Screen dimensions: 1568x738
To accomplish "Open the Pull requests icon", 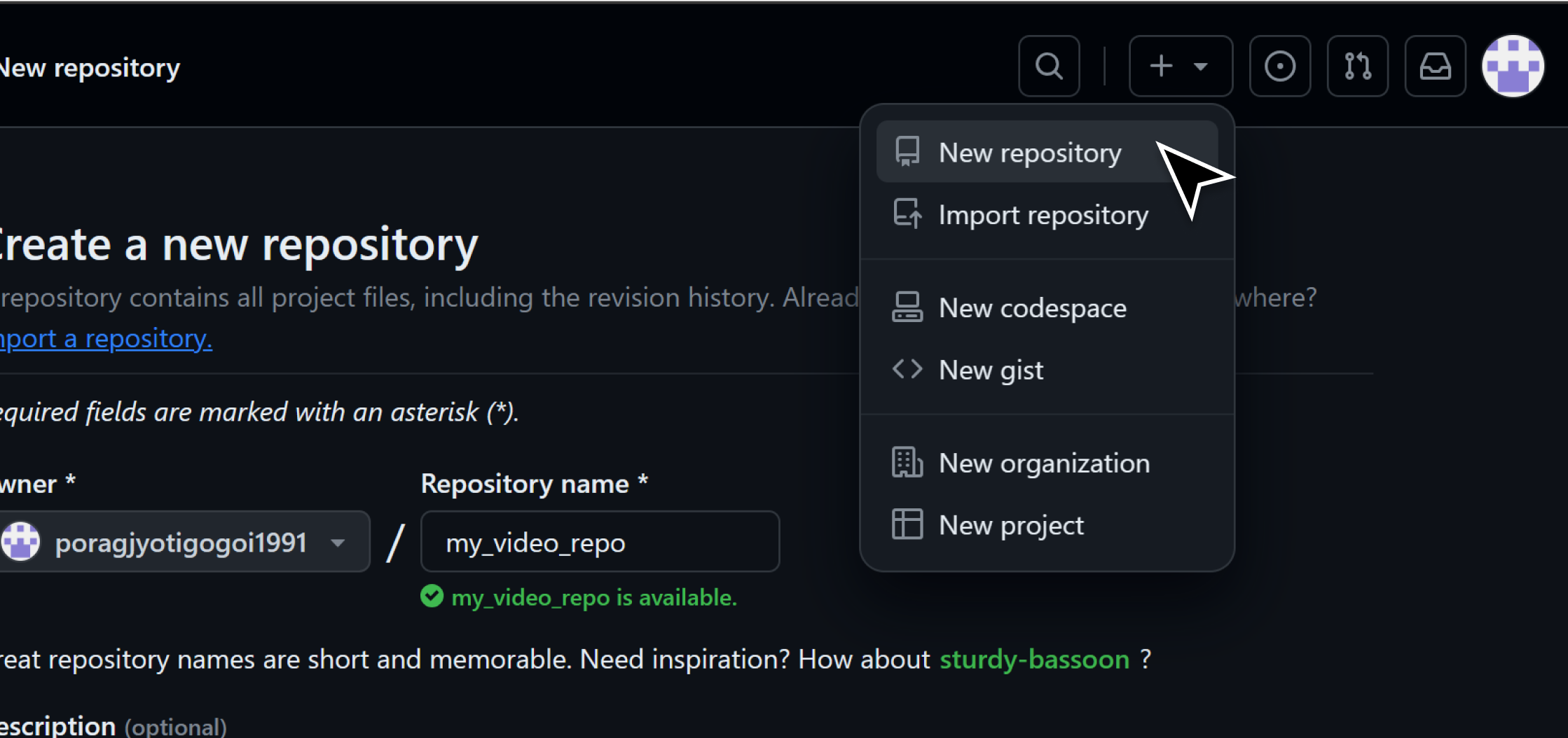I will (x=1358, y=67).
